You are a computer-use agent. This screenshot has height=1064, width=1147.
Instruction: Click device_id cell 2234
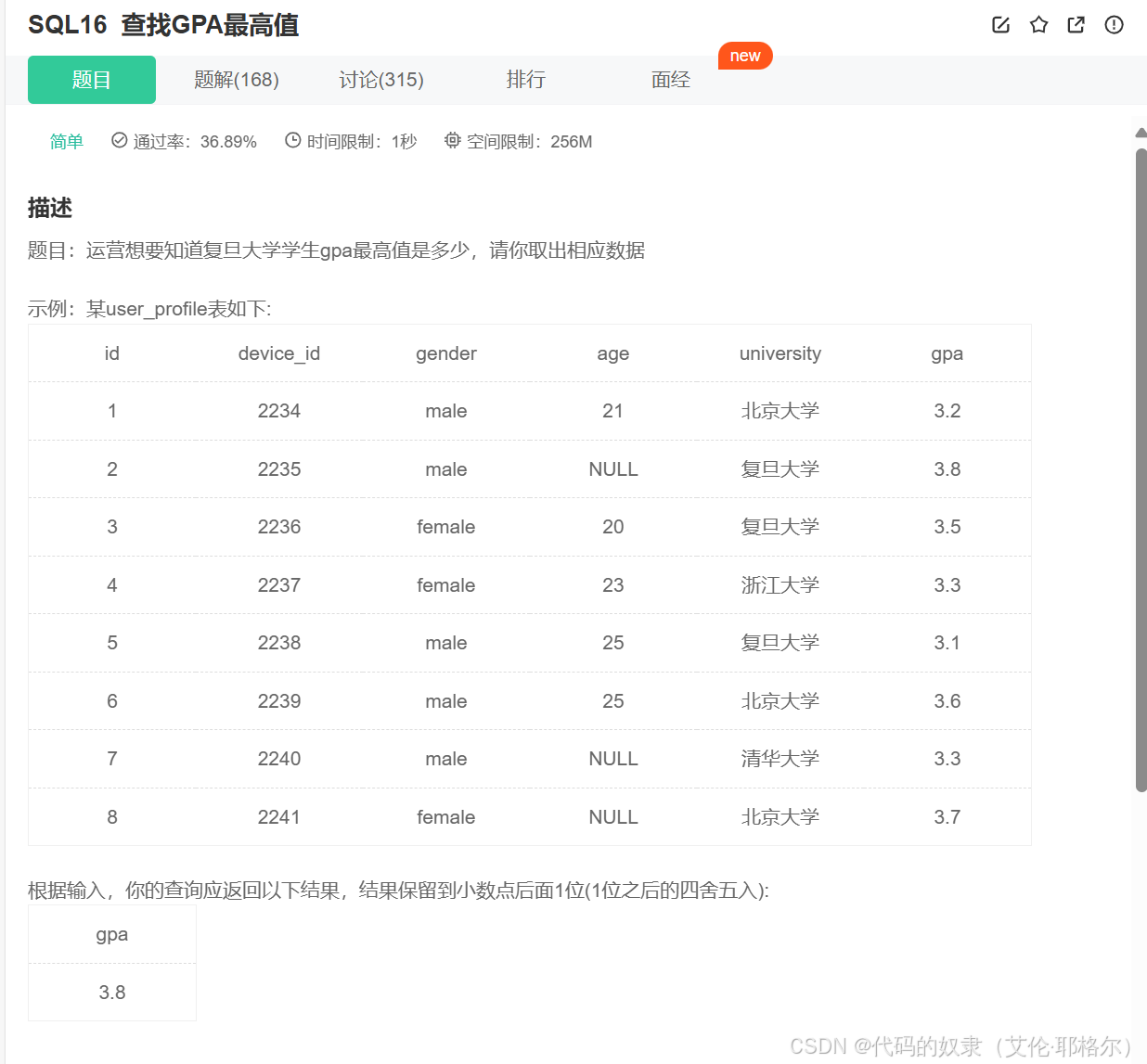tap(279, 411)
